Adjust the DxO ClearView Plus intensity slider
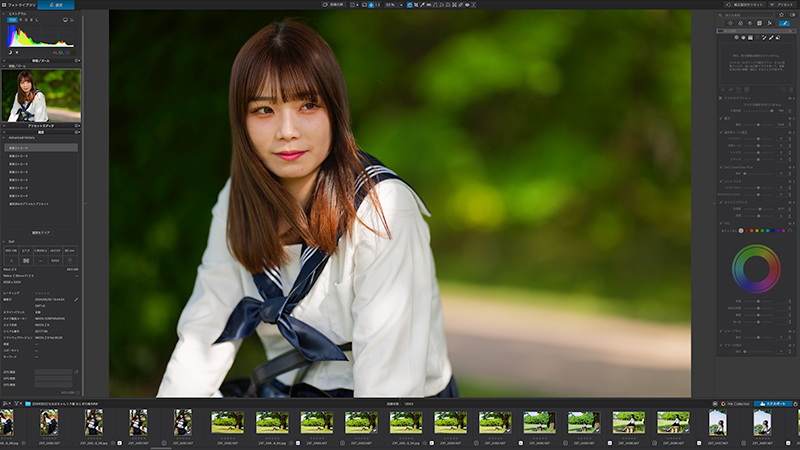This screenshot has width=800, height=450. point(758,173)
